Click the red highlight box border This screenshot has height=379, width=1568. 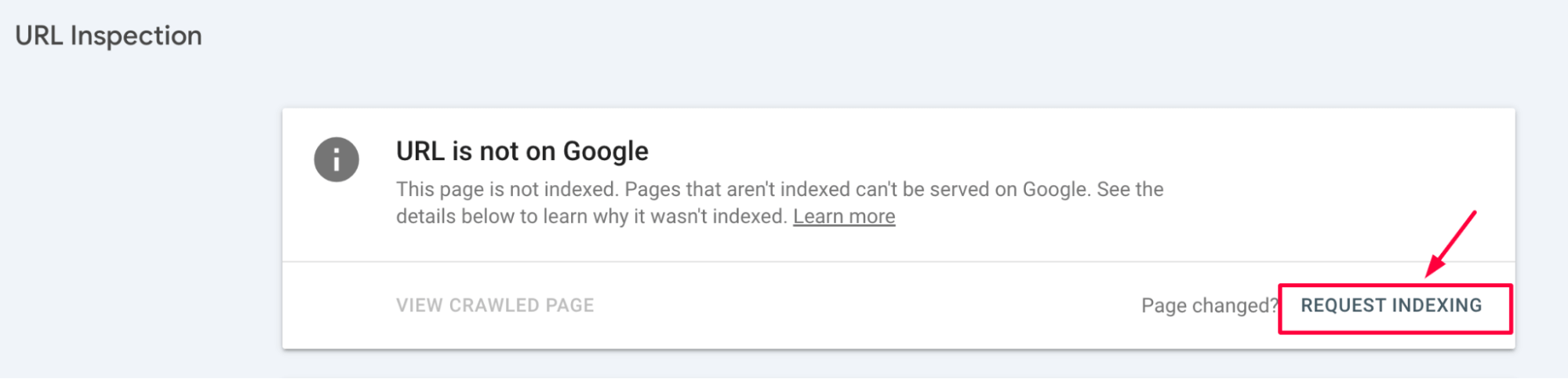tap(1395, 286)
